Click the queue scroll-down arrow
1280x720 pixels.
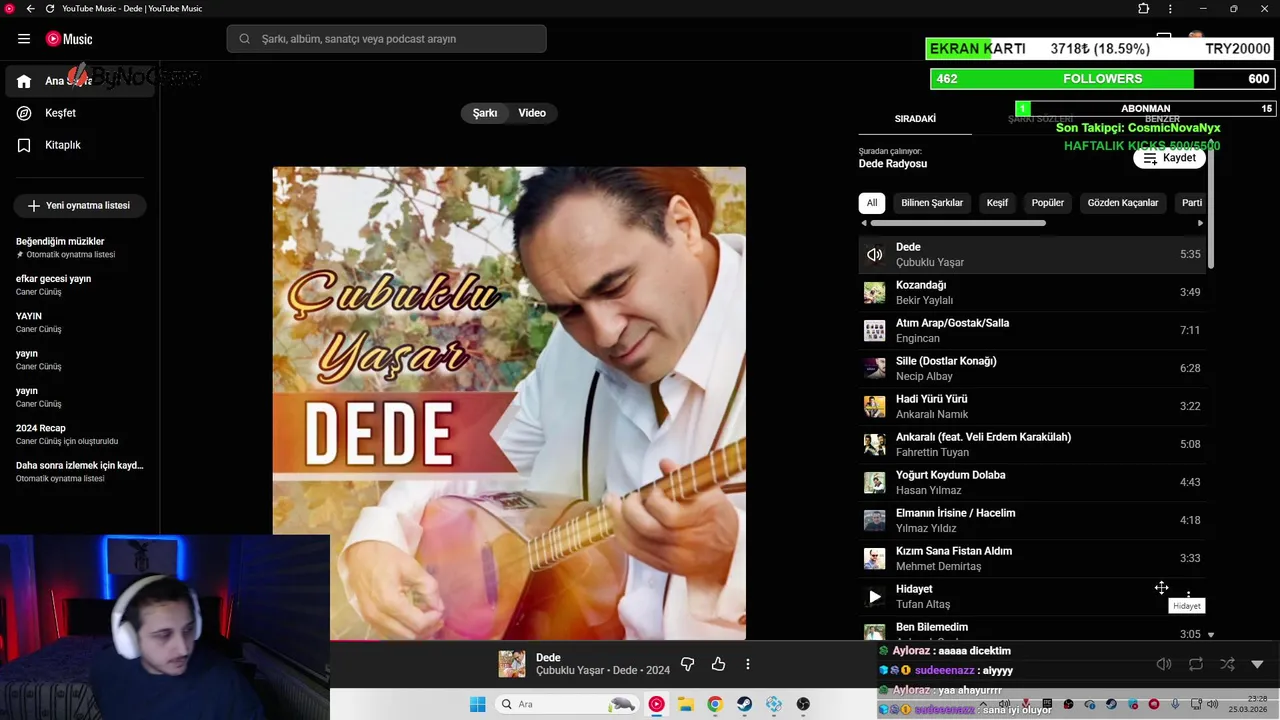(x=1210, y=635)
